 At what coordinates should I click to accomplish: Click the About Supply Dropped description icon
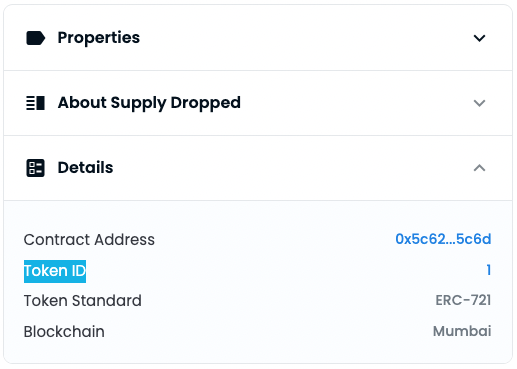pyautogui.click(x=35, y=103)
